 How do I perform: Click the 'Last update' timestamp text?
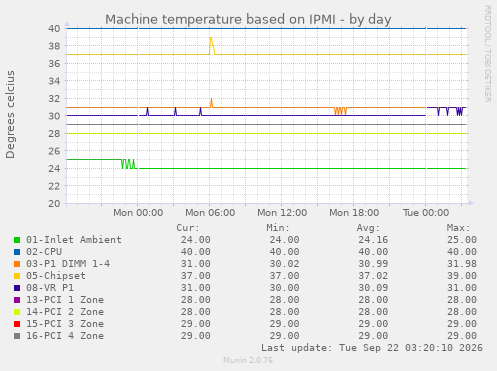(372, 348)
